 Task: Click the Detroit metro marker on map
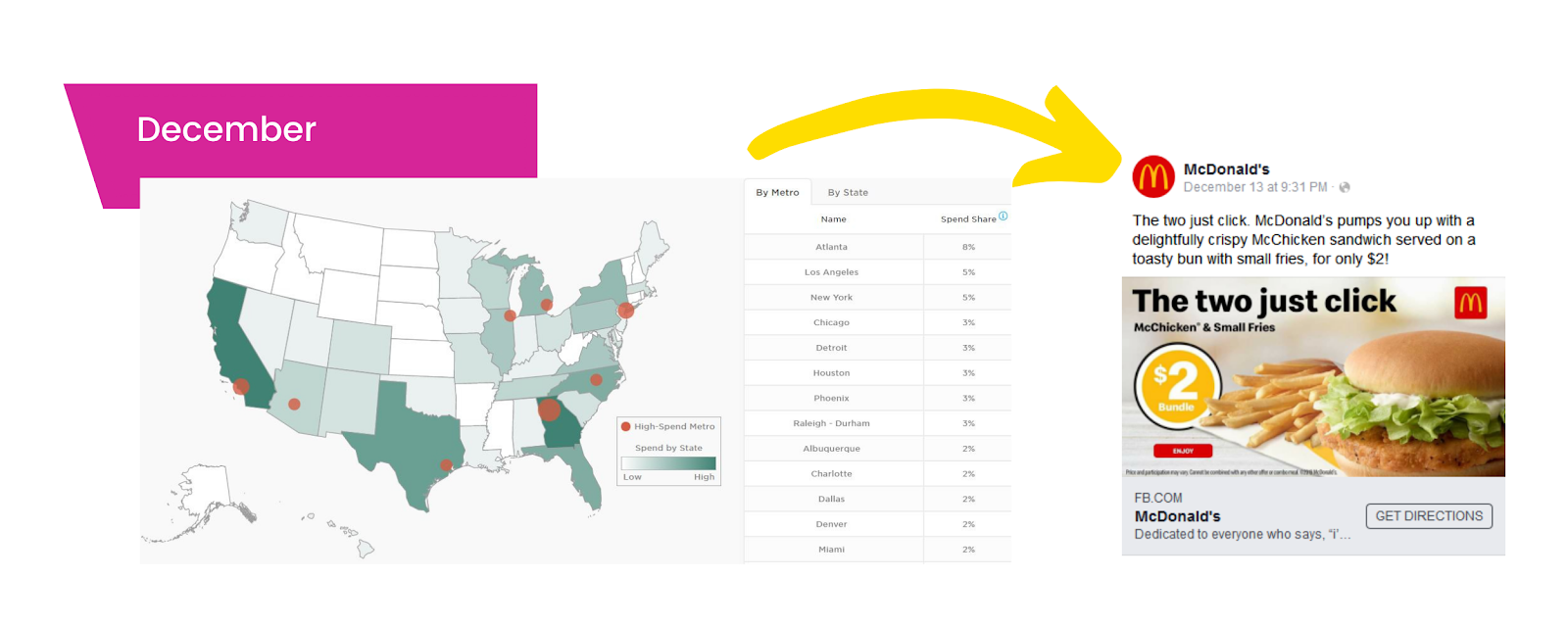547,305
